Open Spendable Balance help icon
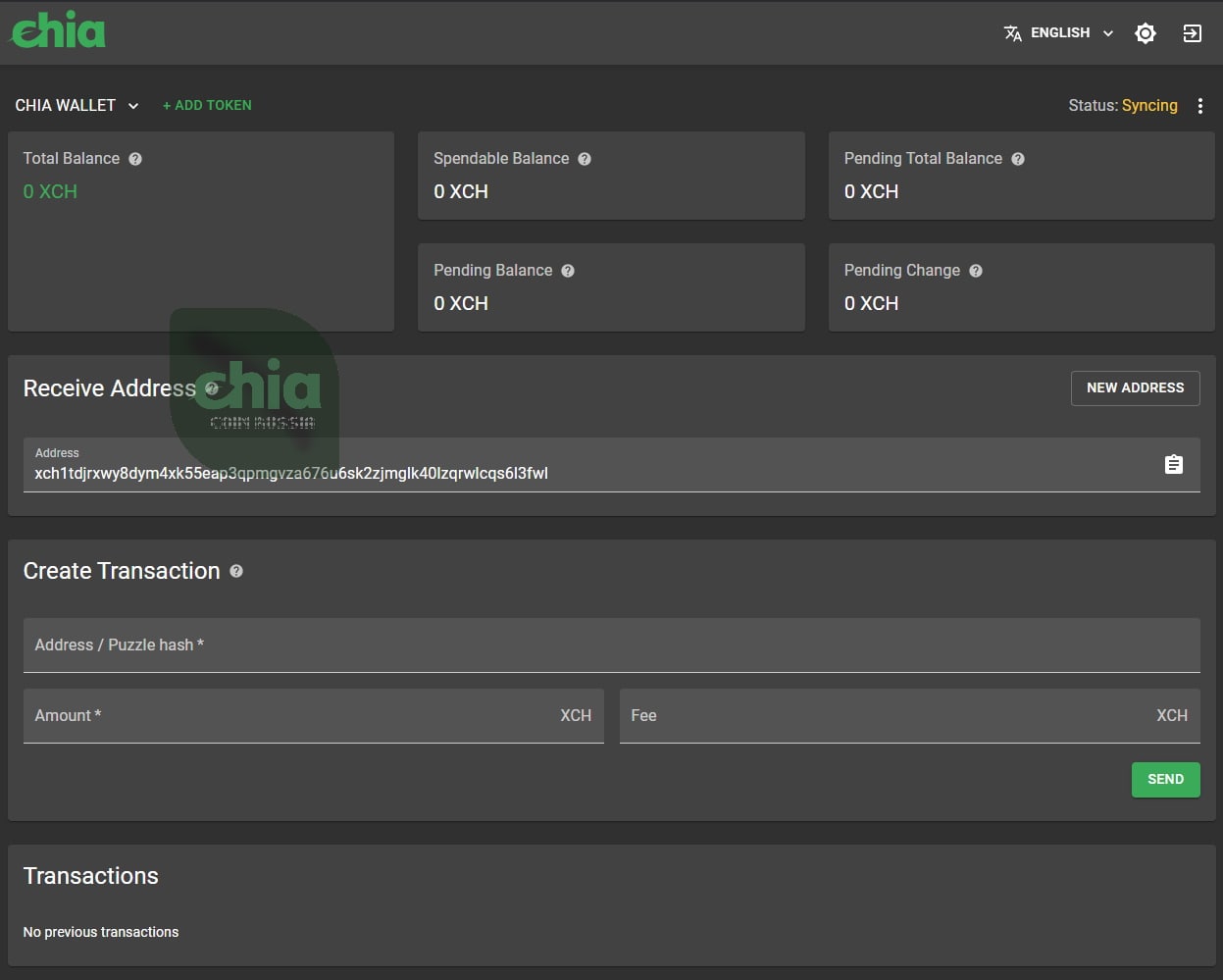1223x980 pixels. pos(585,159)
